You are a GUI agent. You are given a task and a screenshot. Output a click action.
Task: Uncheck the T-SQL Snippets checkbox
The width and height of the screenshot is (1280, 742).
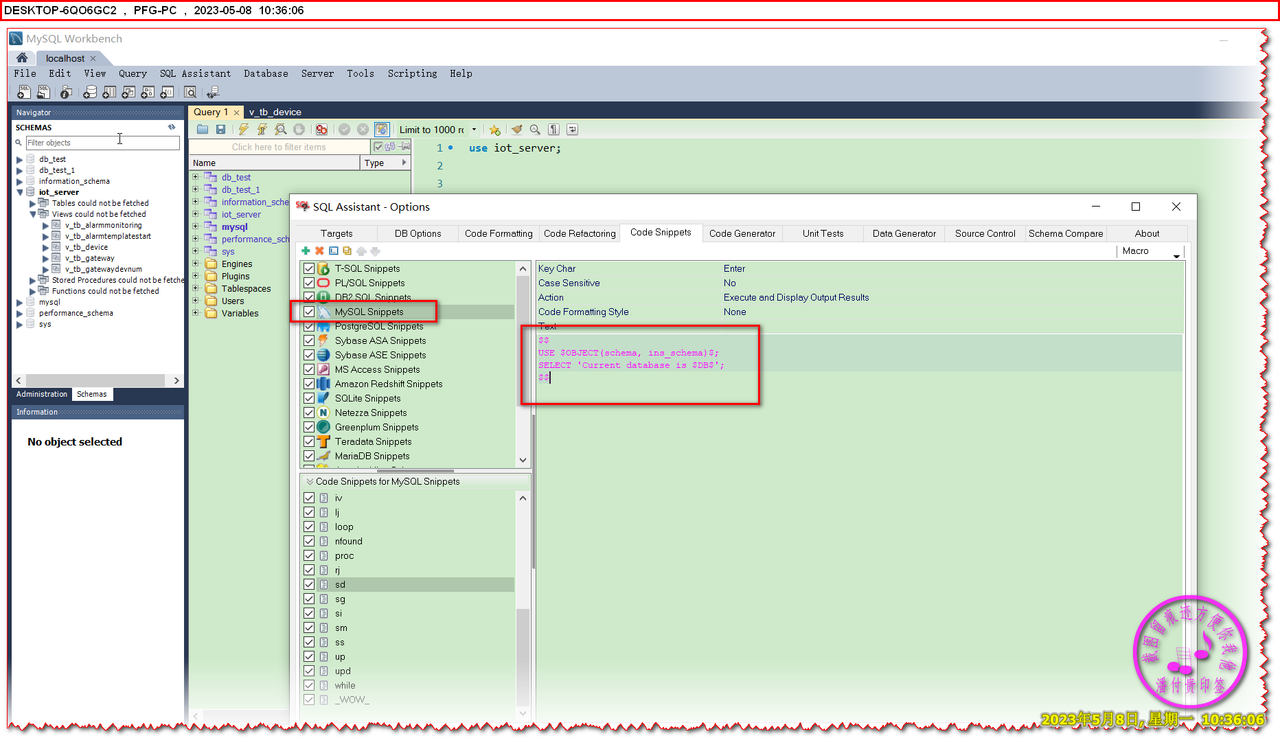pos(309,269)
